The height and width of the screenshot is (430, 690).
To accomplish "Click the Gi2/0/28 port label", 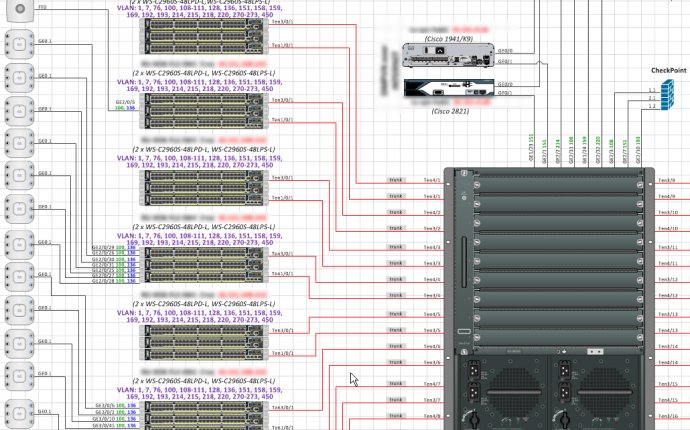I will pyautogui.click(x=103, y=281).
